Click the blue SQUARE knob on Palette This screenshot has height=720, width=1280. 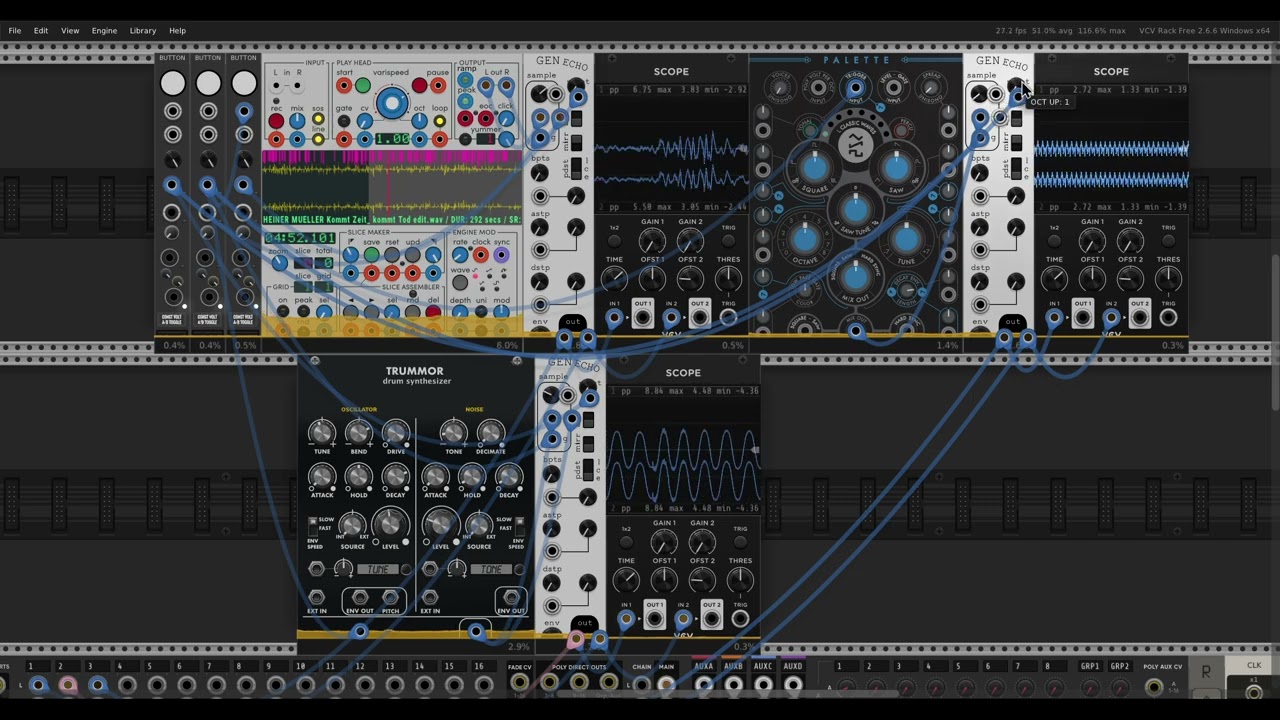coord(815,168)
